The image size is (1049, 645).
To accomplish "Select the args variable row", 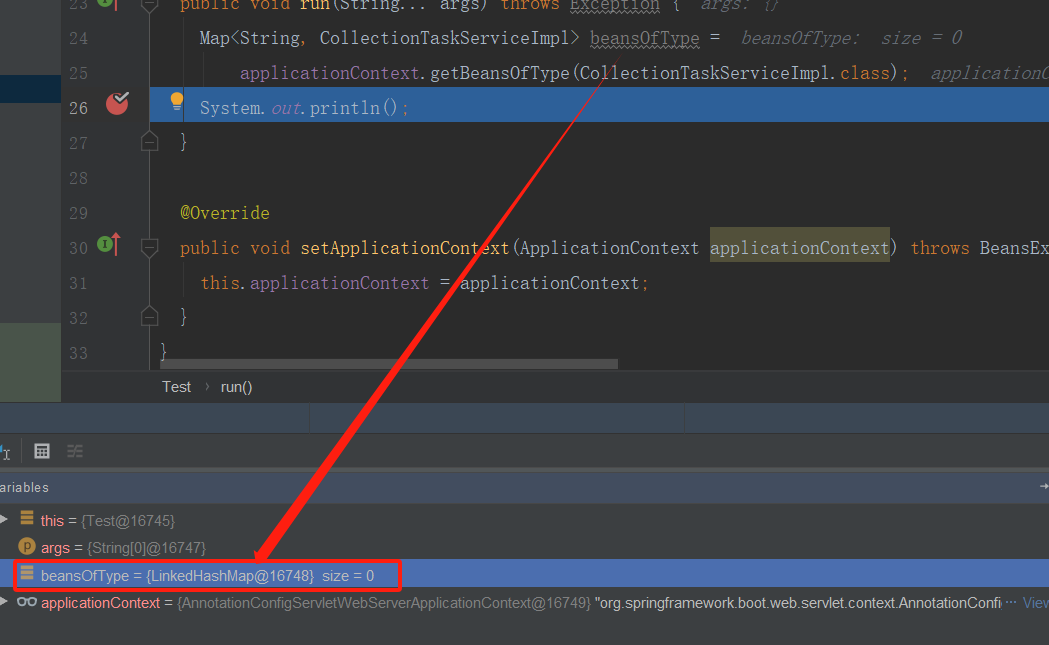I will (x=524, y=547).
